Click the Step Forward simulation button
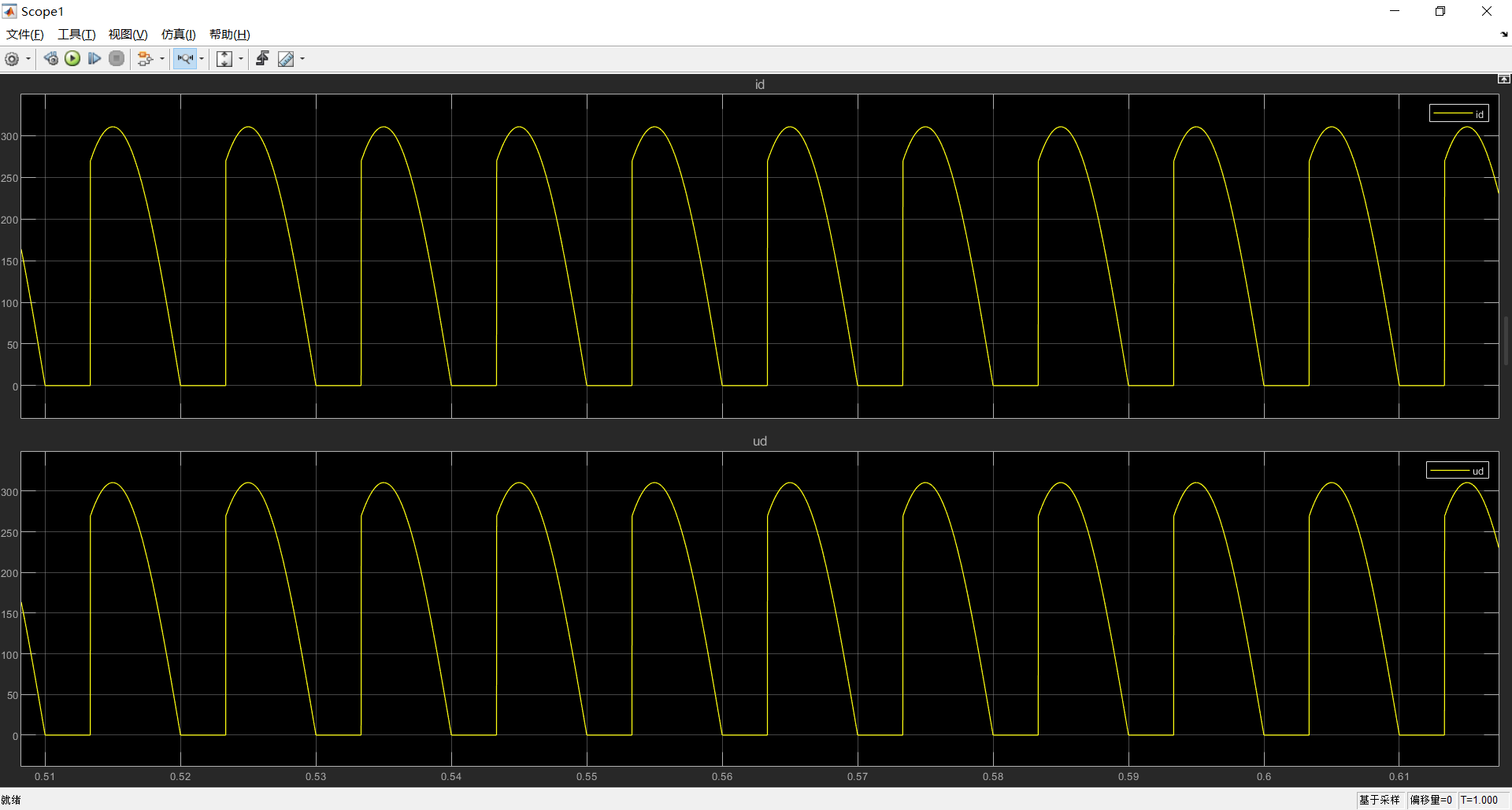This screenshot has height=810, width=1512. (94, 59)
